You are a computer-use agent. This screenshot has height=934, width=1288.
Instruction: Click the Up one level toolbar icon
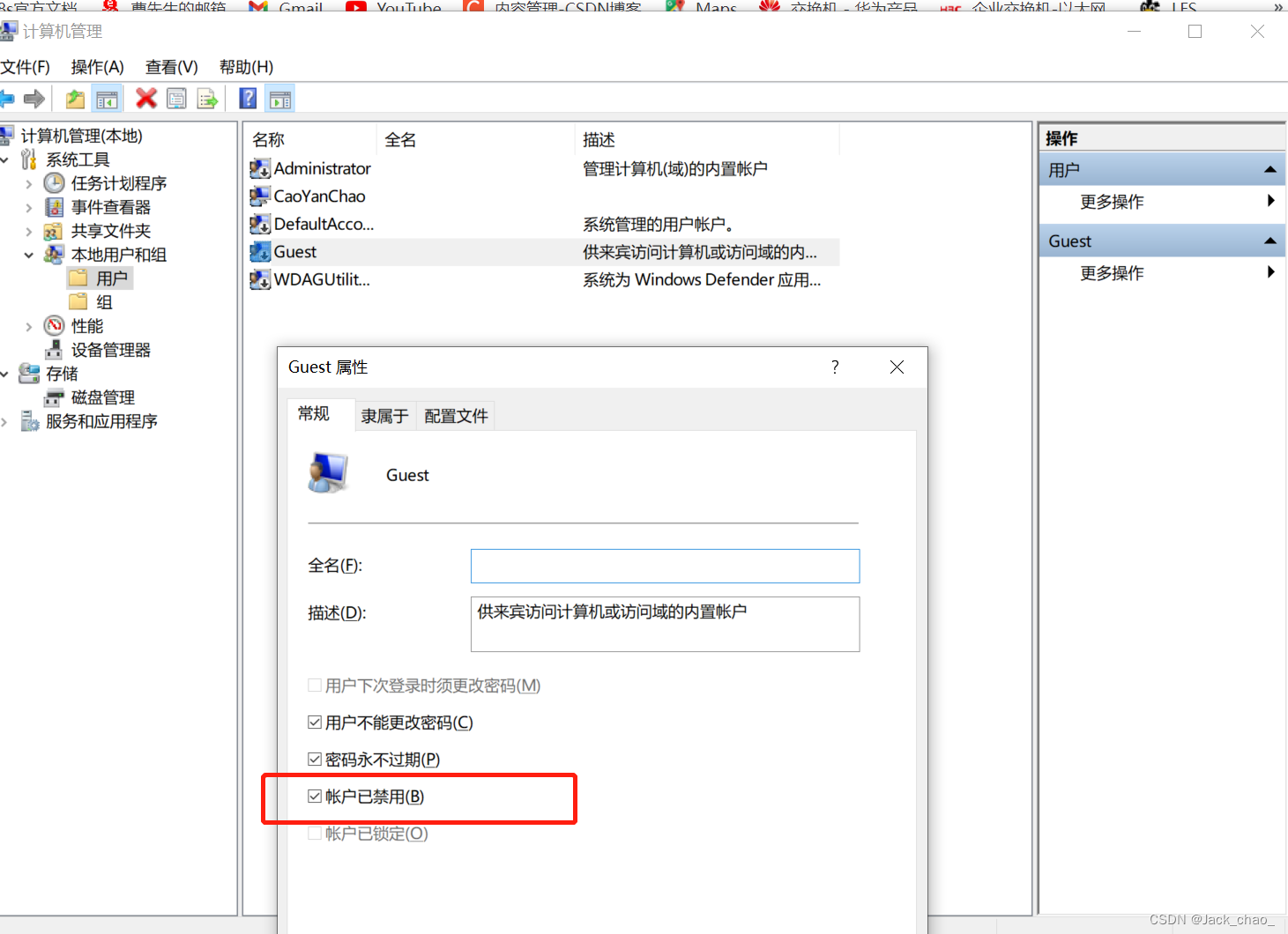[x=76, y=99]
